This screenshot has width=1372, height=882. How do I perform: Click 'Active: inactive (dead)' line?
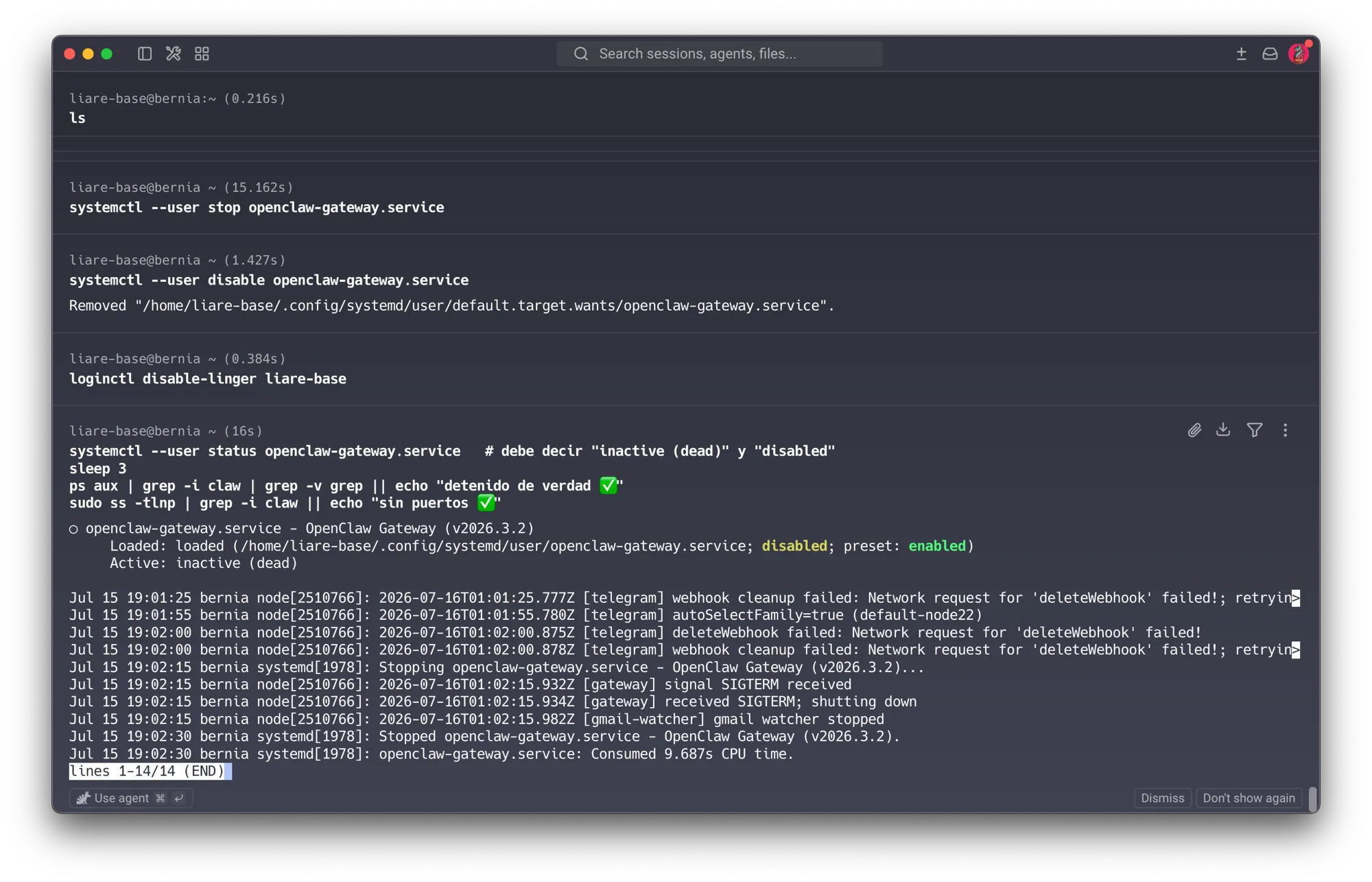click(204, 563)
